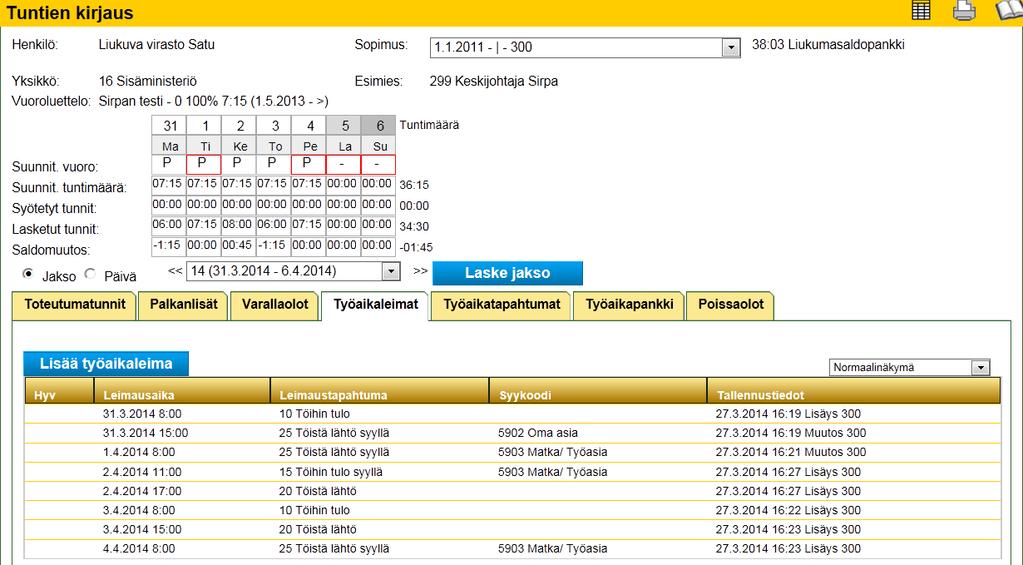Image resolution: width=1023 pixels, height=565 pixels.
Task: Select row 3.4.2014 15:00 Töistä lähtö
Action: (512, 529)
